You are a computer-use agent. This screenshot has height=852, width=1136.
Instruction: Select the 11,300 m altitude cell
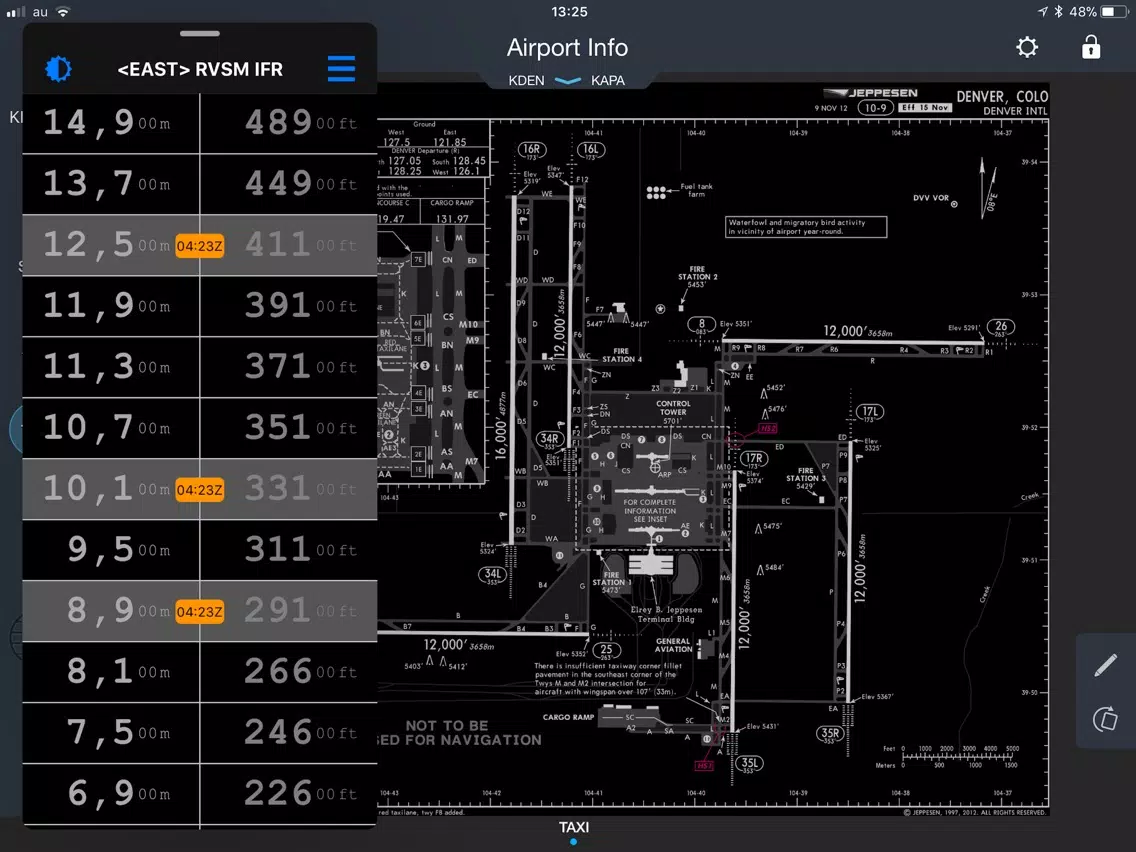coord(111,367)
